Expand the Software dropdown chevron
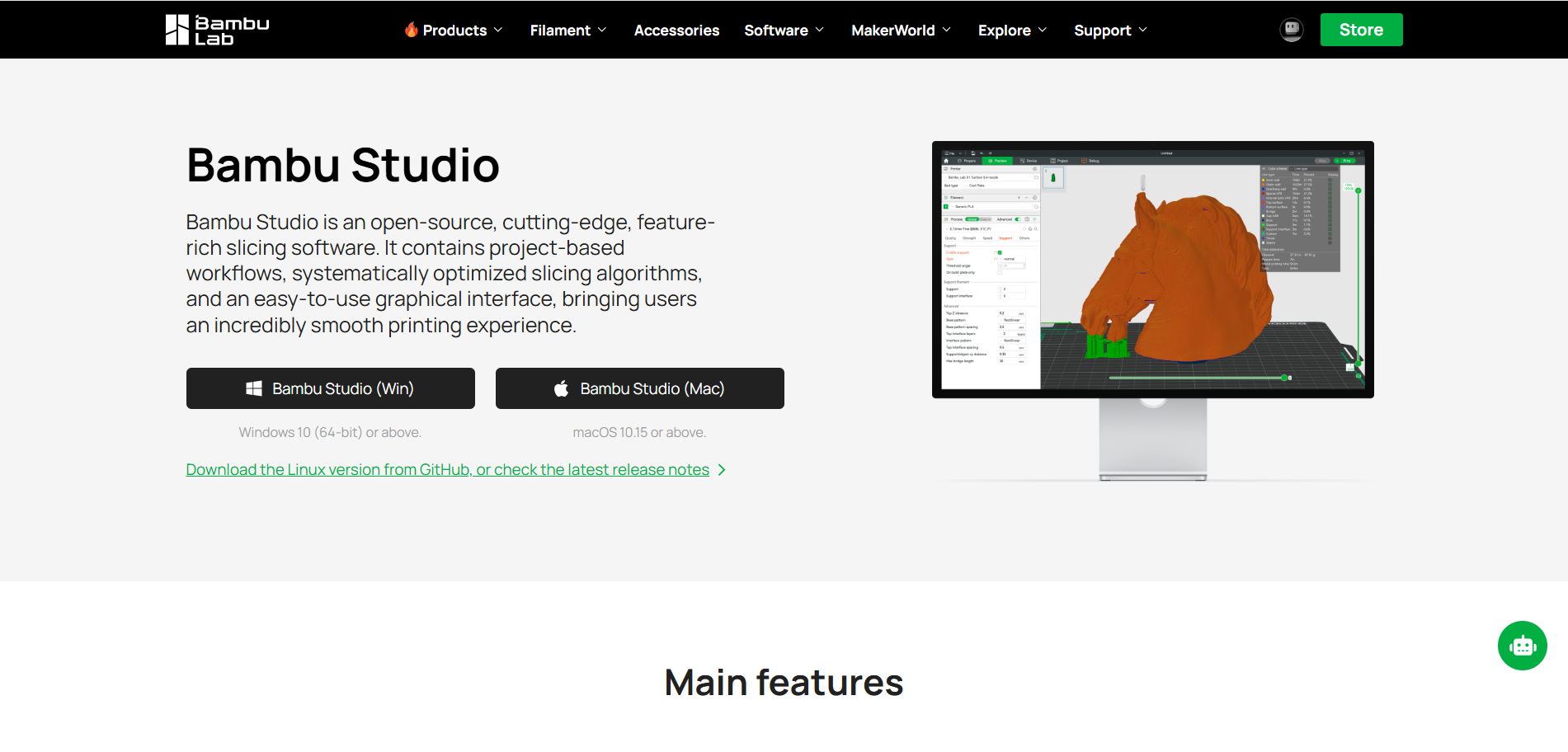The image size is (1568, 752). pos(820,30)
